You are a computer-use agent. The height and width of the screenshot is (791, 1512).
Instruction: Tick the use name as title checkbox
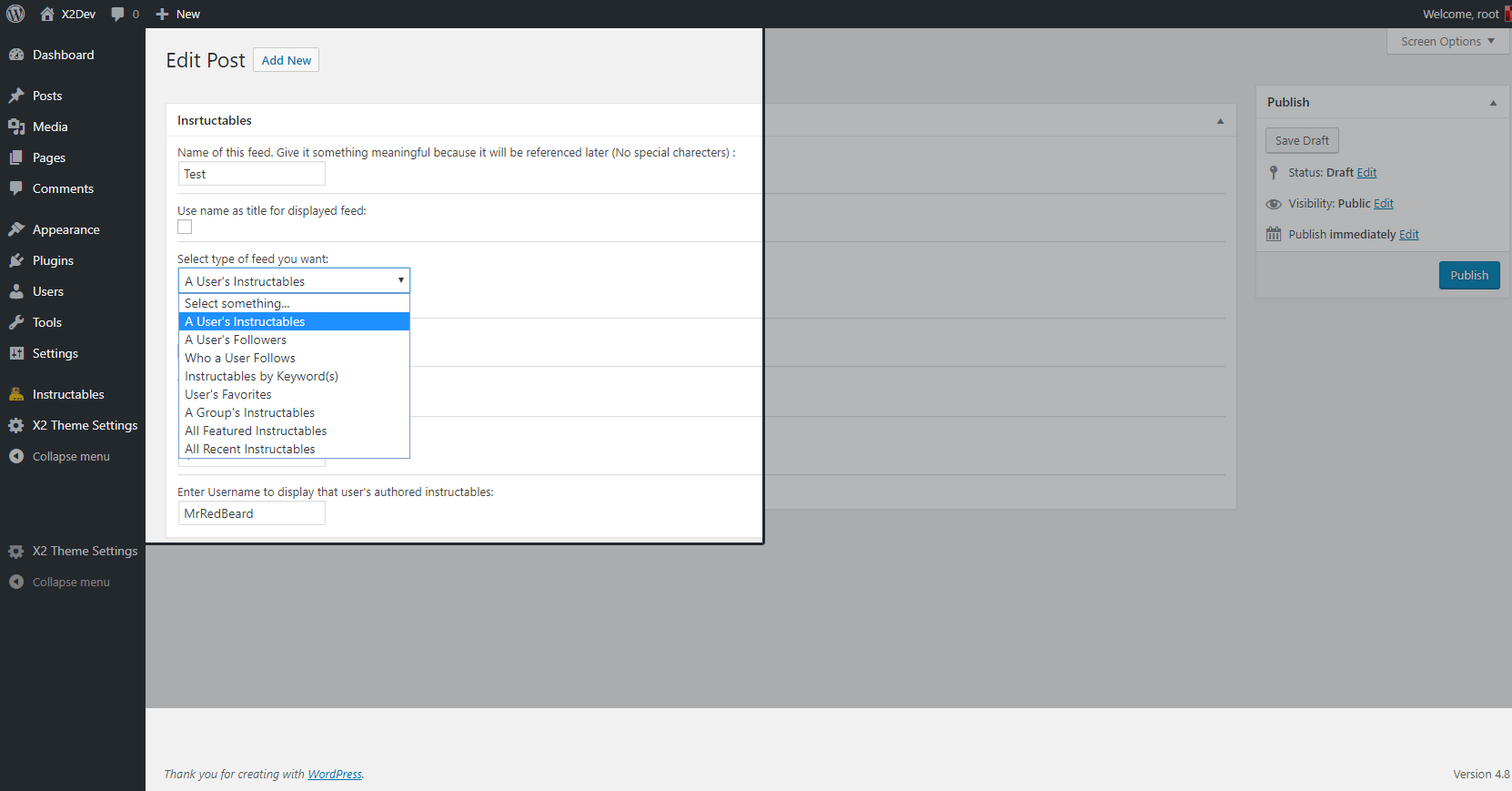(185, 227)
